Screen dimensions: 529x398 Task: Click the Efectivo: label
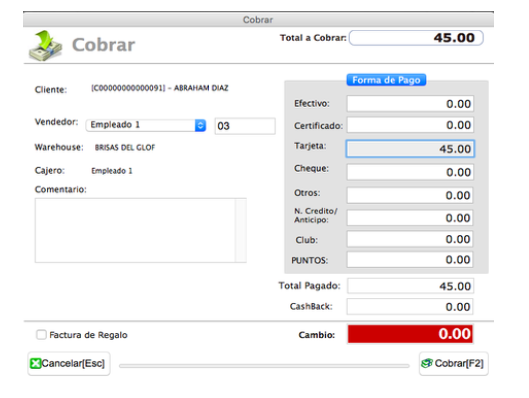tap(312, 104)
